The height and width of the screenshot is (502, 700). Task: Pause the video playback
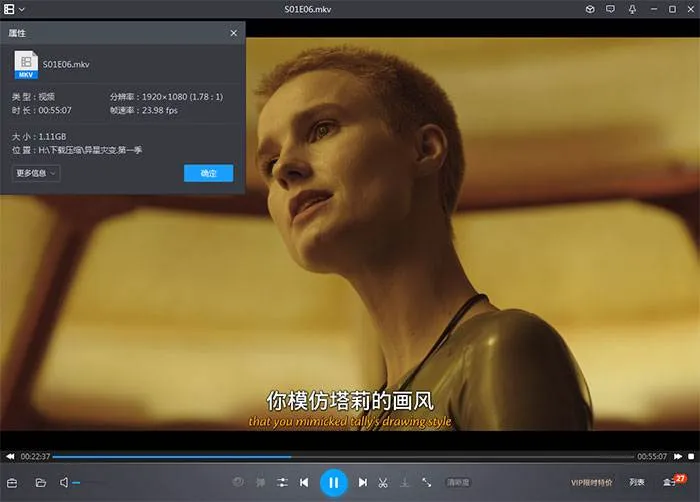[x=333, y=483]
